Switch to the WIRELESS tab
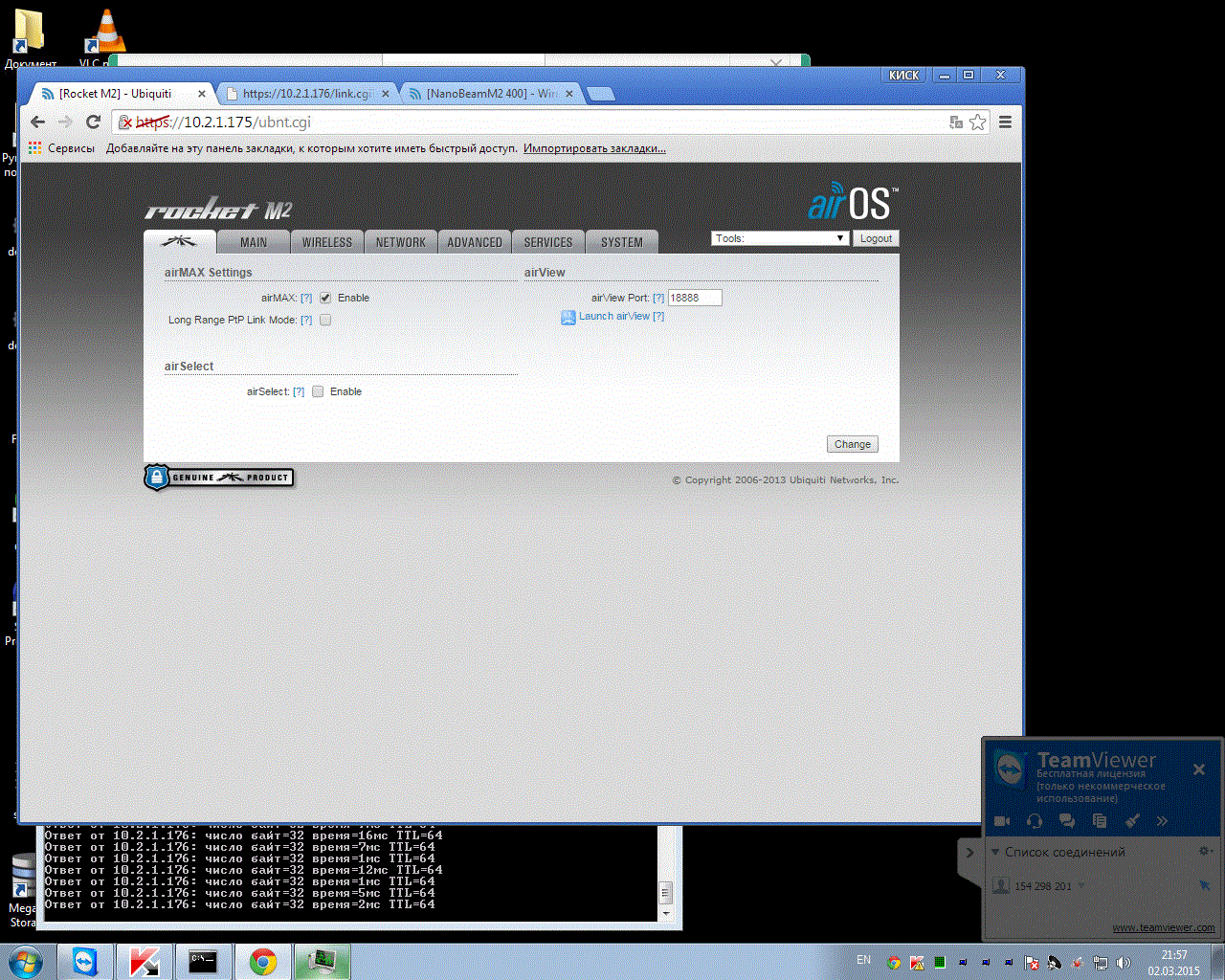 coord(327,242)
